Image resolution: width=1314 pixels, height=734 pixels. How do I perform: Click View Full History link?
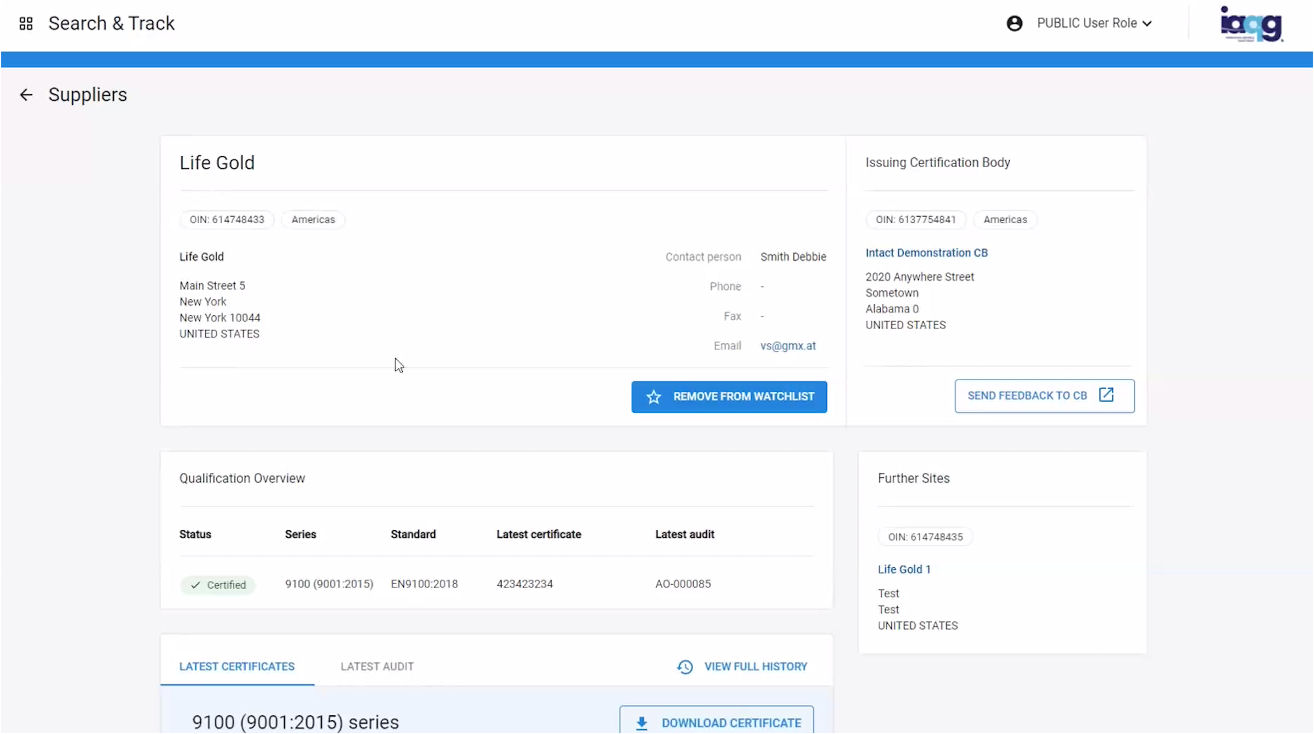[755, 667]
